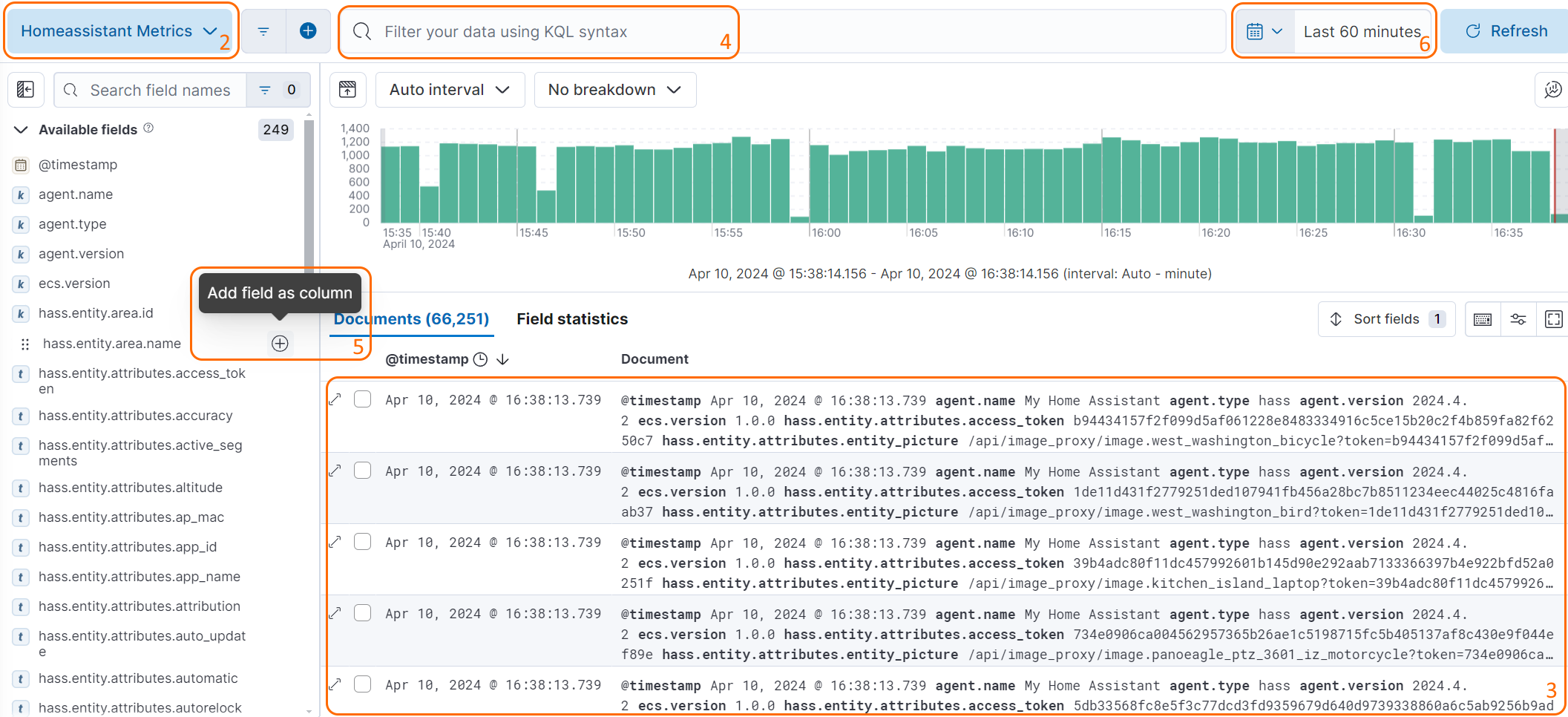Click the clock icon next to @timestamp header
The image size is (1568, 717).
coord(481,359)
